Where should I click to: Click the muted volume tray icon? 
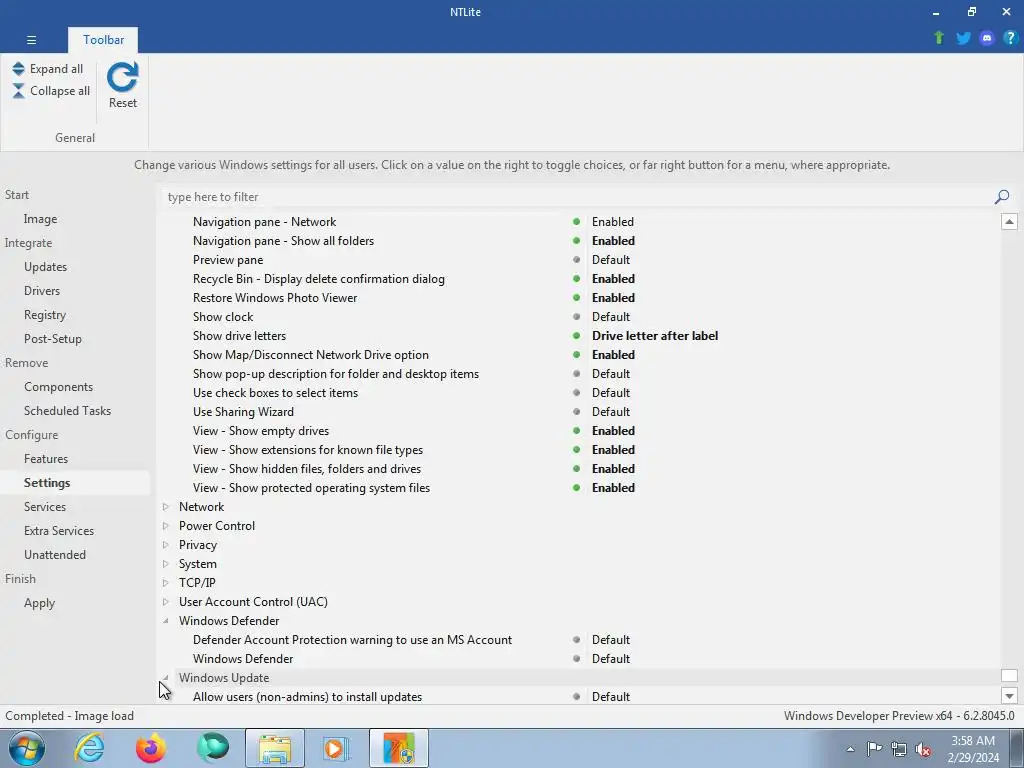point(923,749)
